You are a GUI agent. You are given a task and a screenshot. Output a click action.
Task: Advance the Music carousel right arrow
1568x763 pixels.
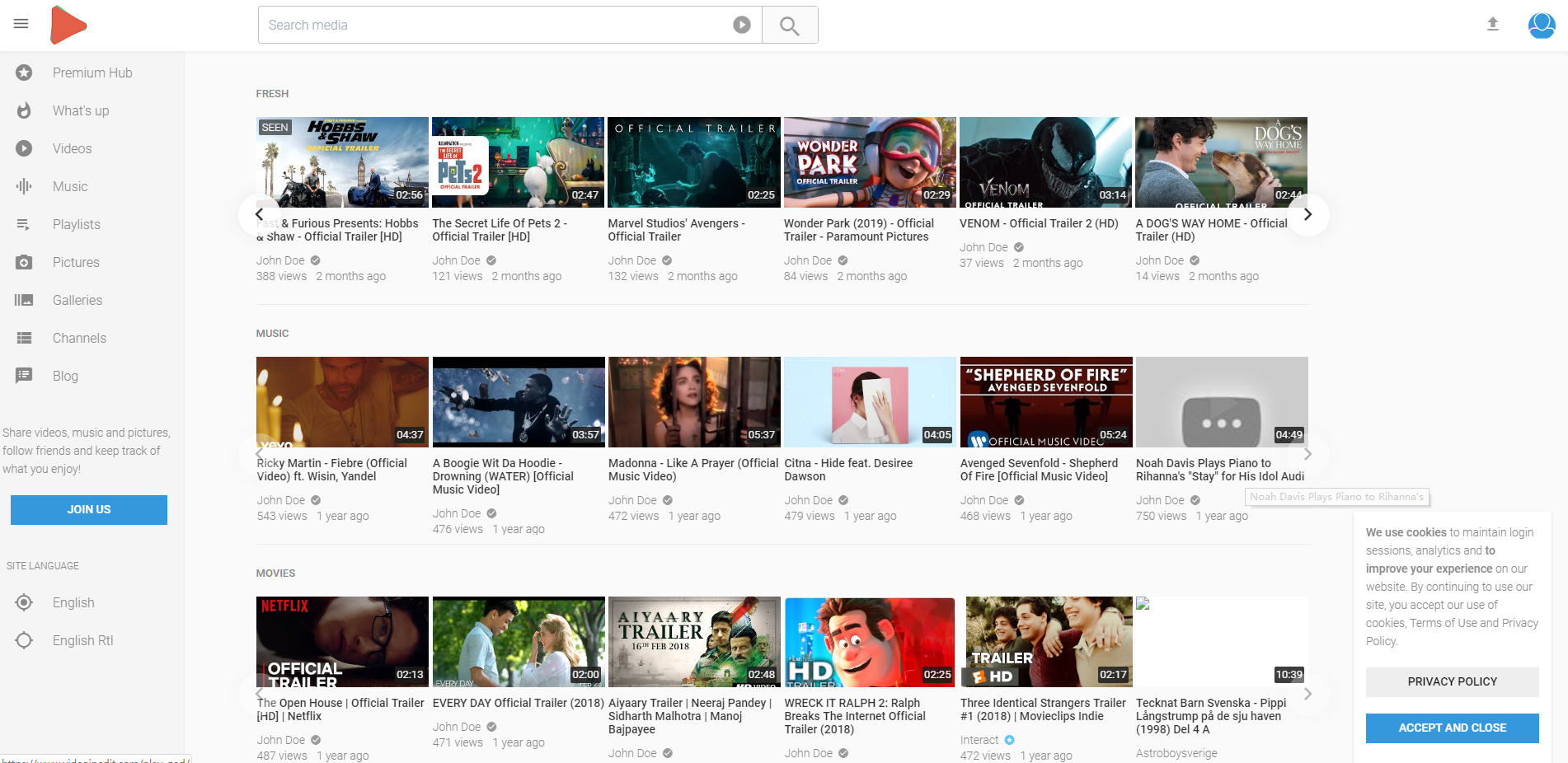point(1307,454)
